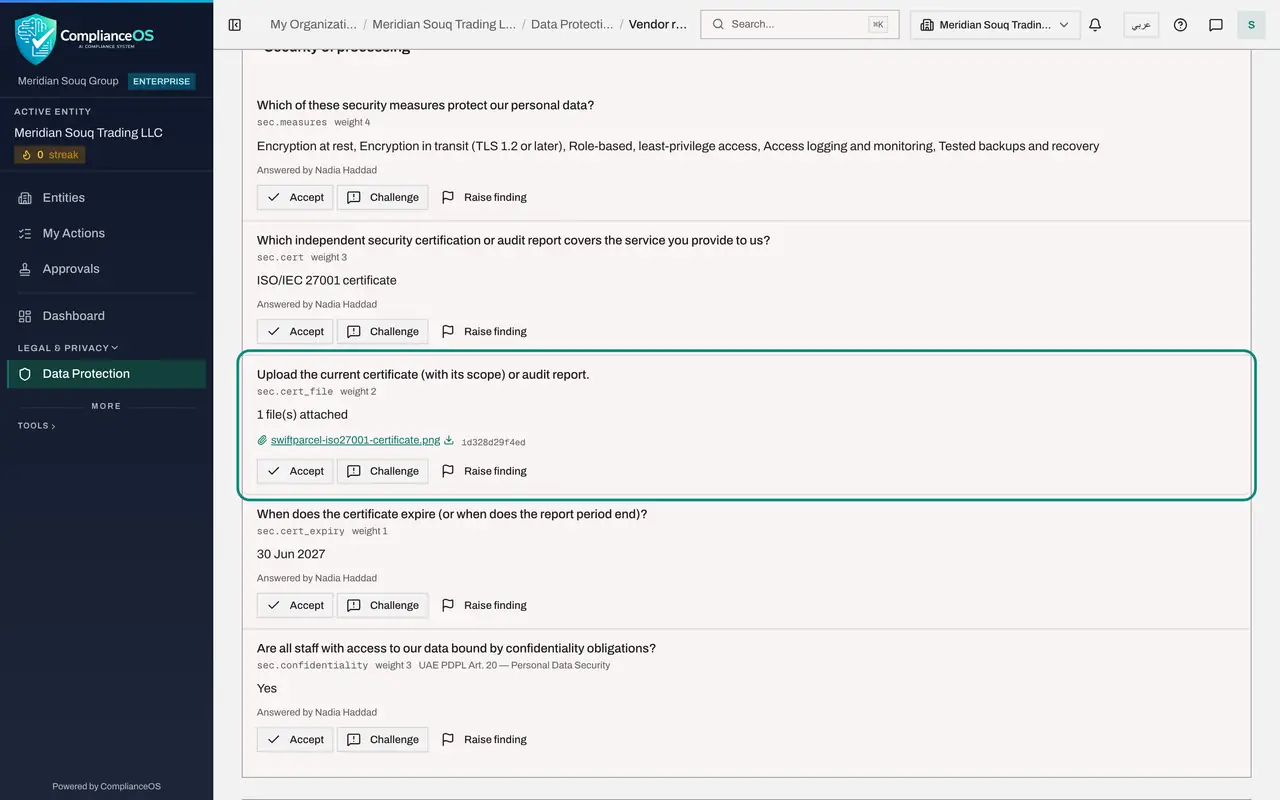
Task: Click the Entities building icon in sidebar
Action: click(x=25, y=198)
